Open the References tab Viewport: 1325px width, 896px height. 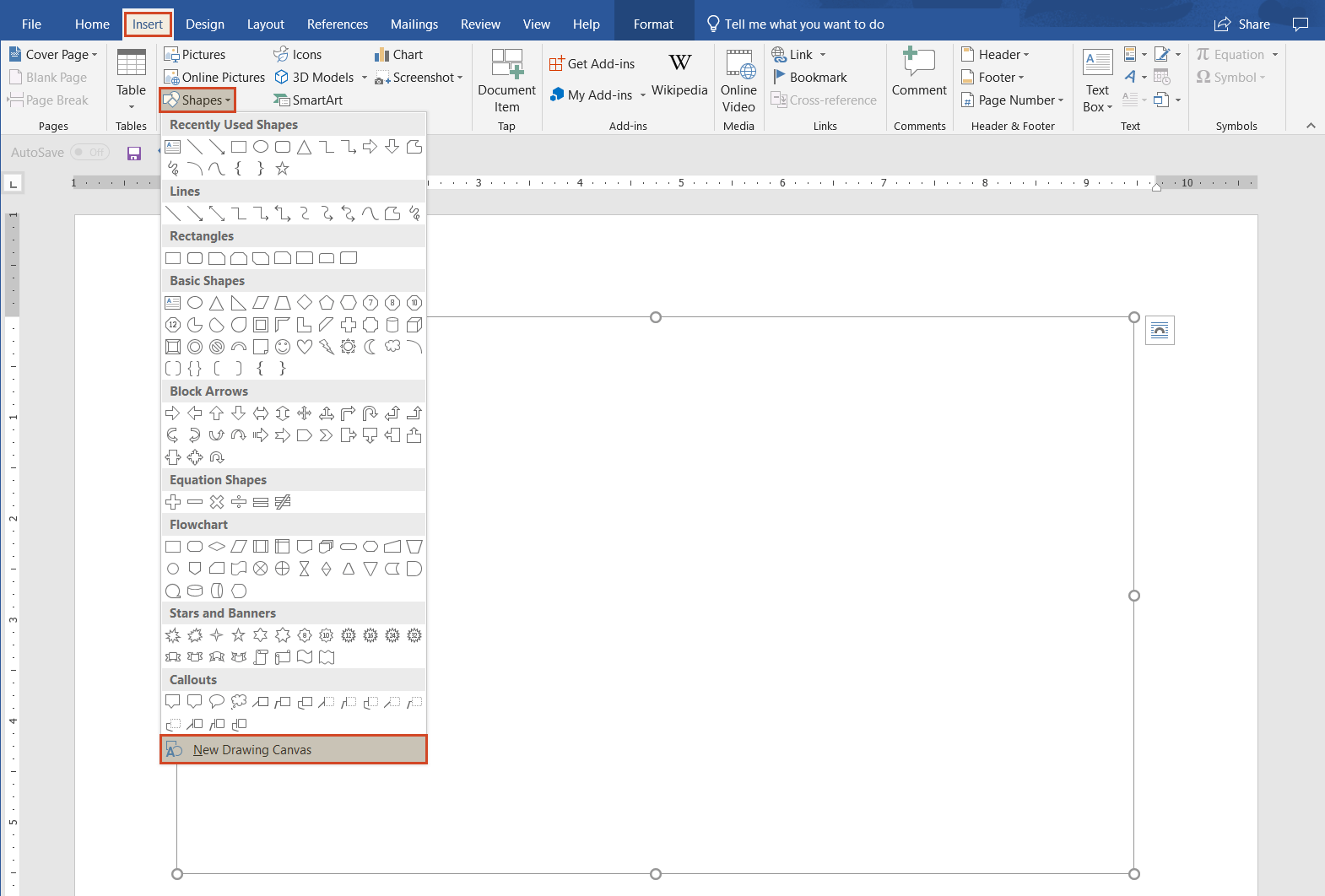pyautogui.click(x=337, y=24)
